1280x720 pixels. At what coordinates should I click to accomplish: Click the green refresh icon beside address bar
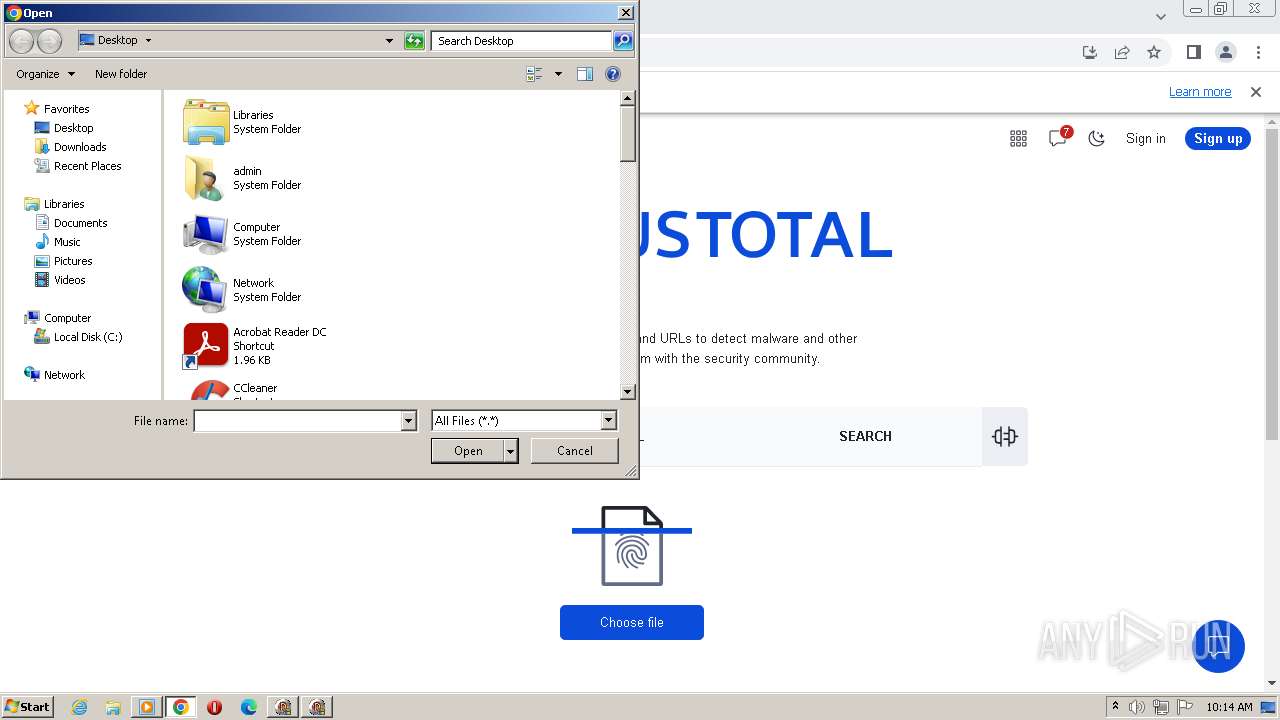click(414, 41)
